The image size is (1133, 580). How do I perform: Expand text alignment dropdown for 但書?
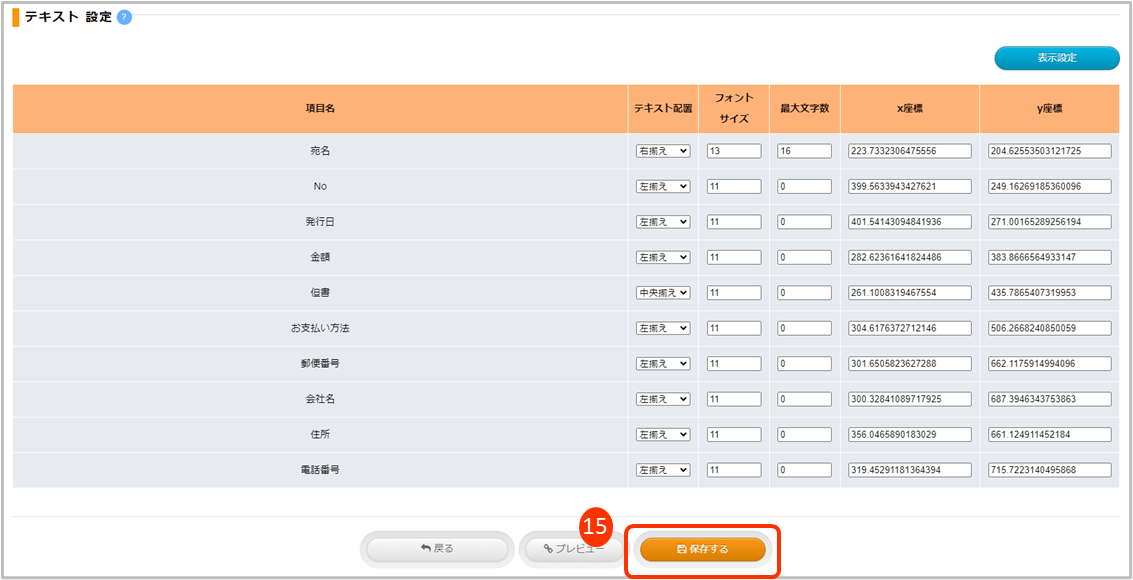click(663, 293)
